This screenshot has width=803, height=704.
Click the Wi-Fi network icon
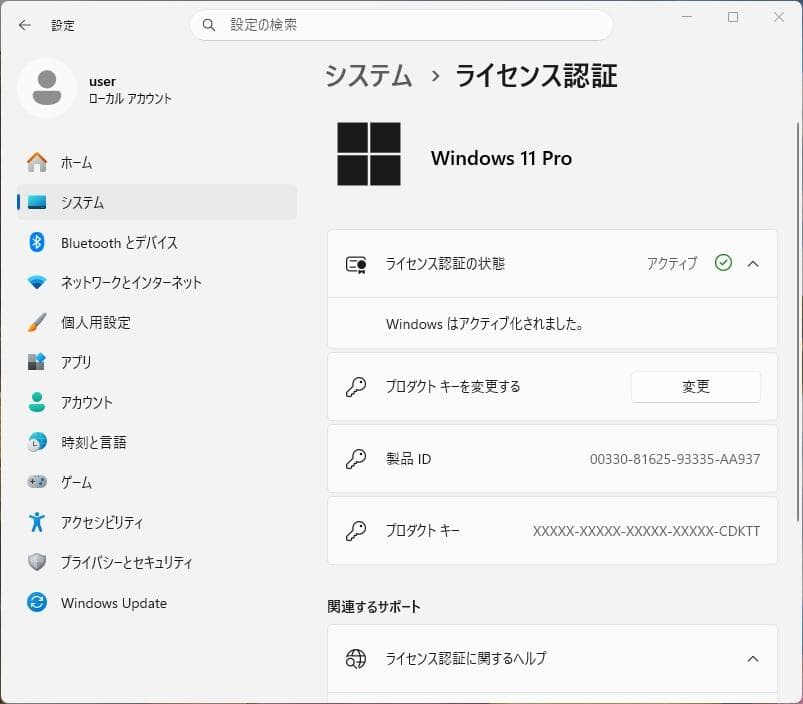[37, 282]
